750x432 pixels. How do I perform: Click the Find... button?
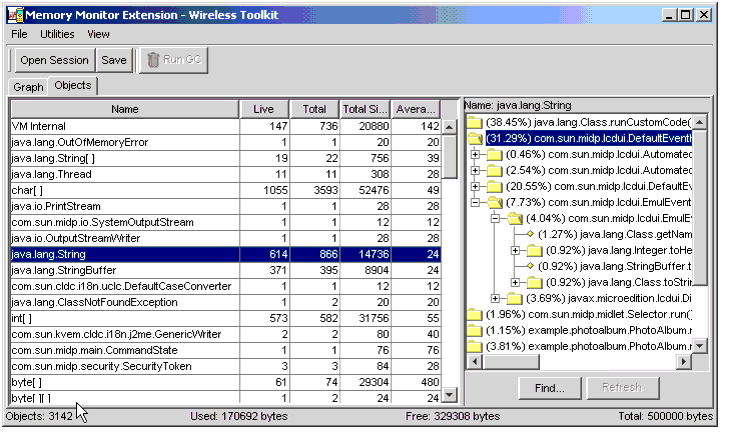[x=550, y=388]
